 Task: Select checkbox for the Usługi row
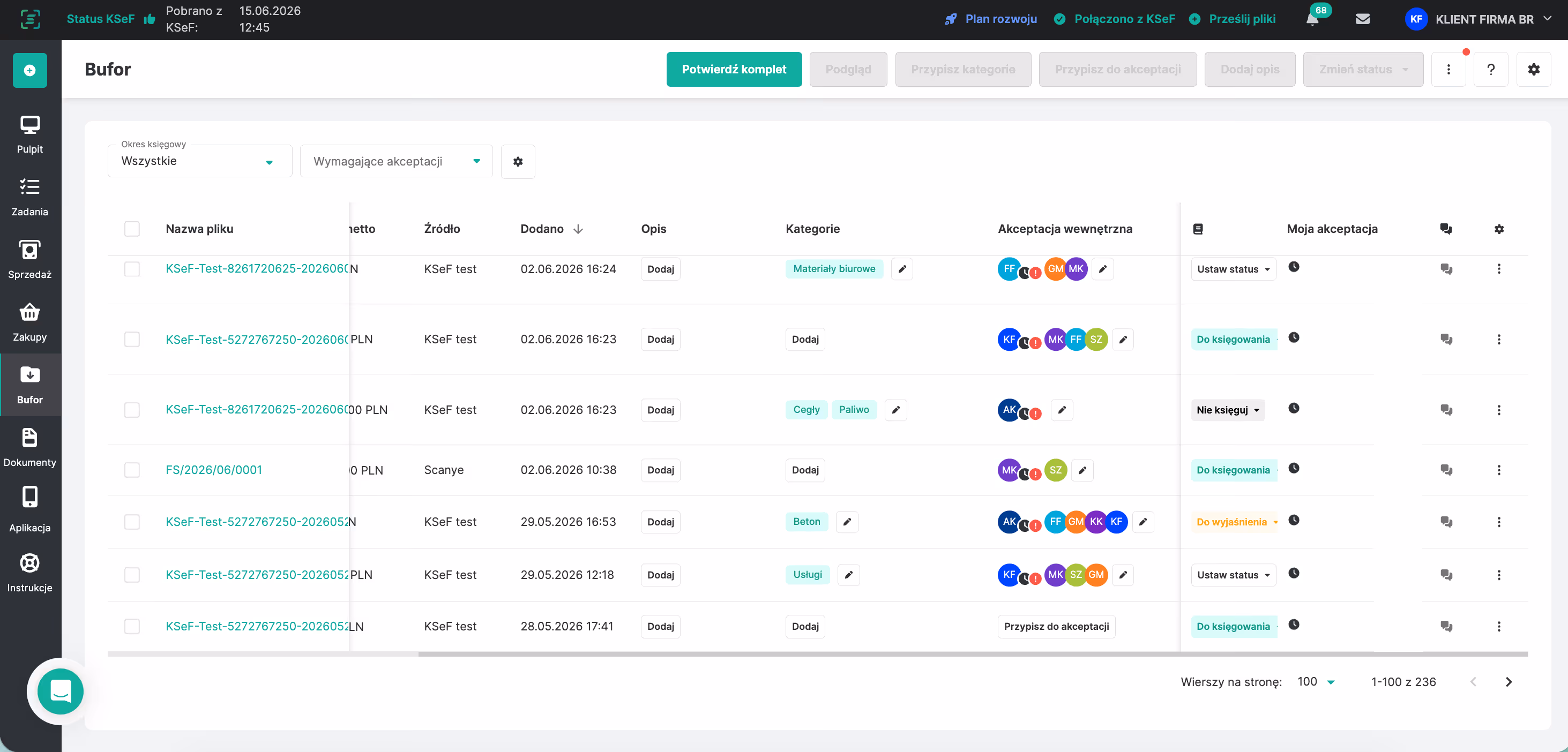pyautogui.click(x=132, y=575)
